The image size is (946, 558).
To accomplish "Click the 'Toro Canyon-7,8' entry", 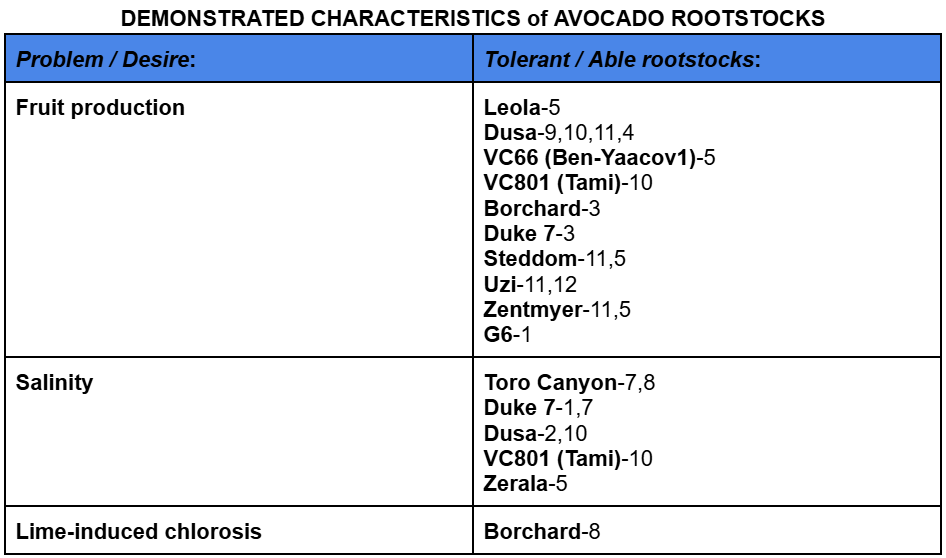I will tap(569, 383).
